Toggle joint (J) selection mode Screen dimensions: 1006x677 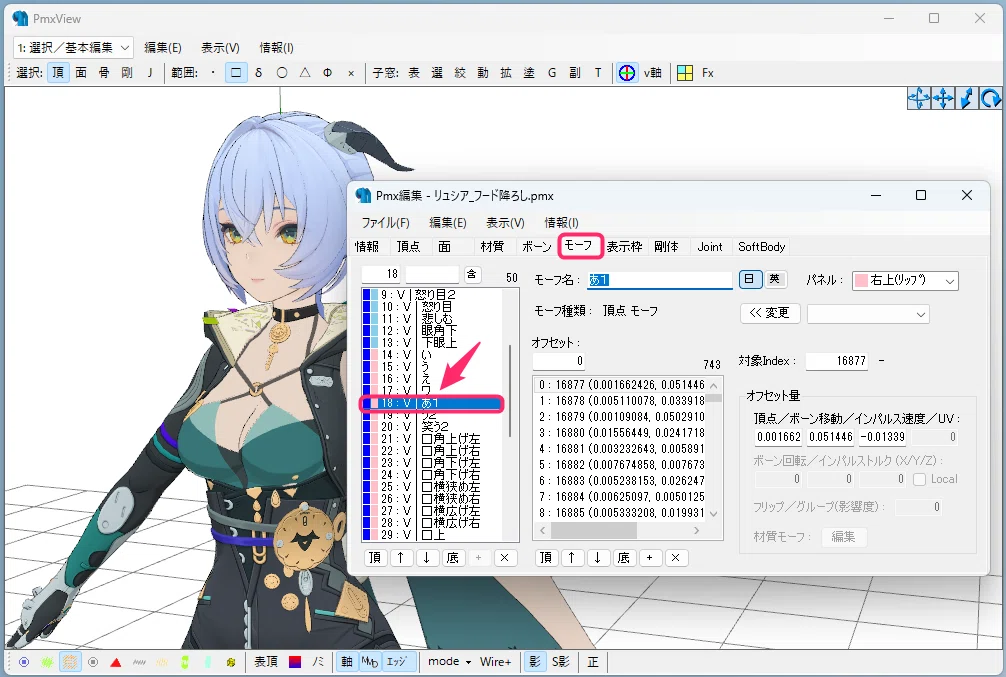(x=149, y=73)
